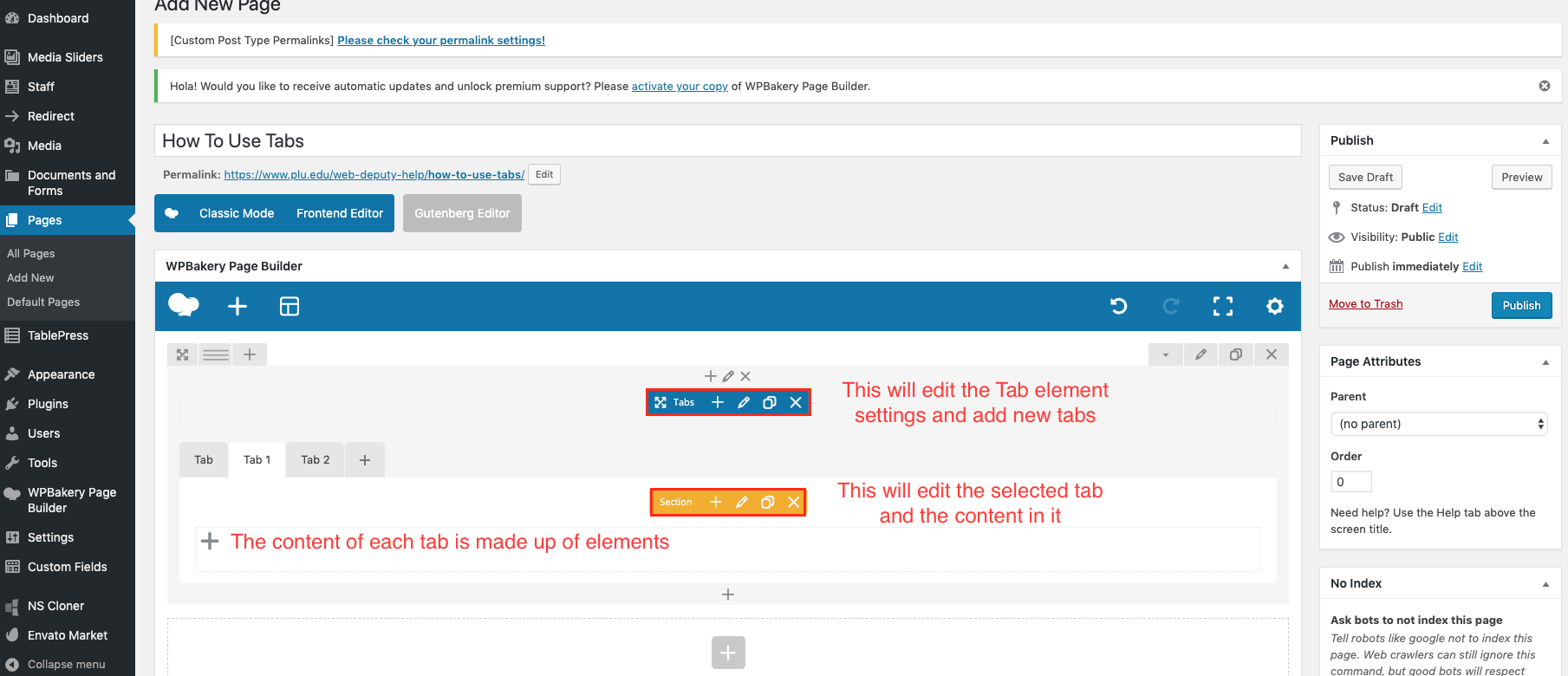Add an element inside the tab content
The image size is (1568, 676).
(x=210, y=542)
